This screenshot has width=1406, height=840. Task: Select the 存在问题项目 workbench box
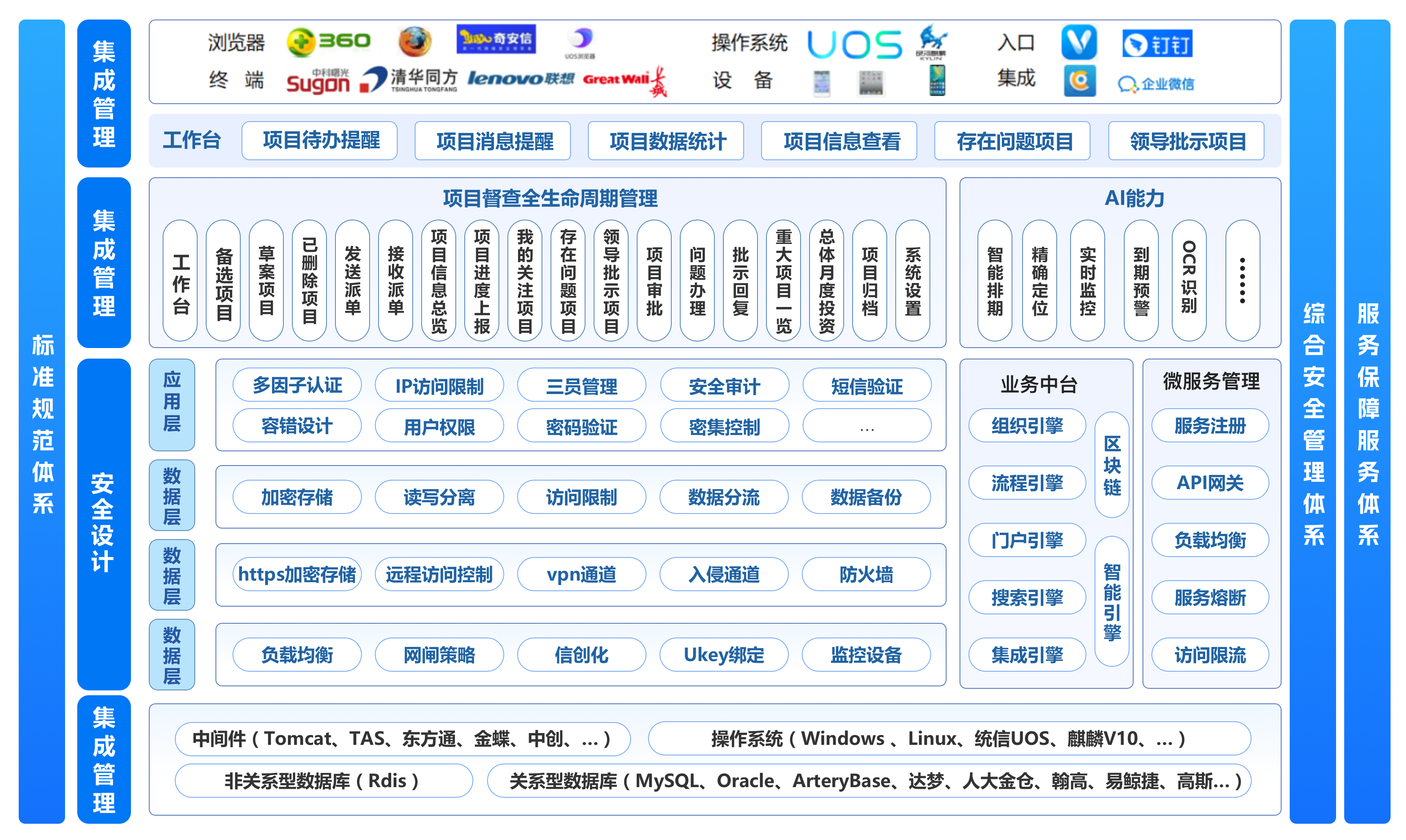point(1012,140)
